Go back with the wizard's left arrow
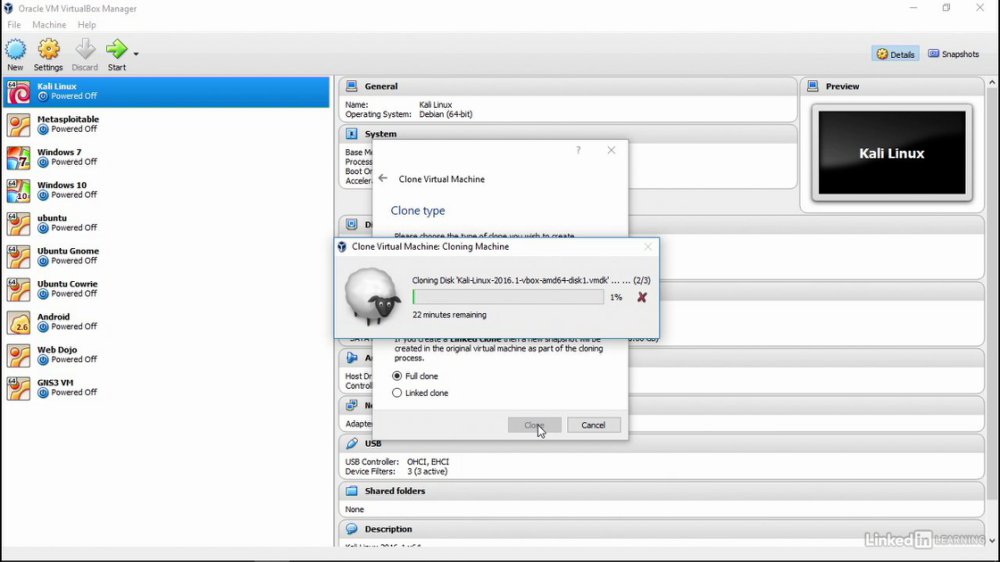1000x562 pixels. [383, 179]
